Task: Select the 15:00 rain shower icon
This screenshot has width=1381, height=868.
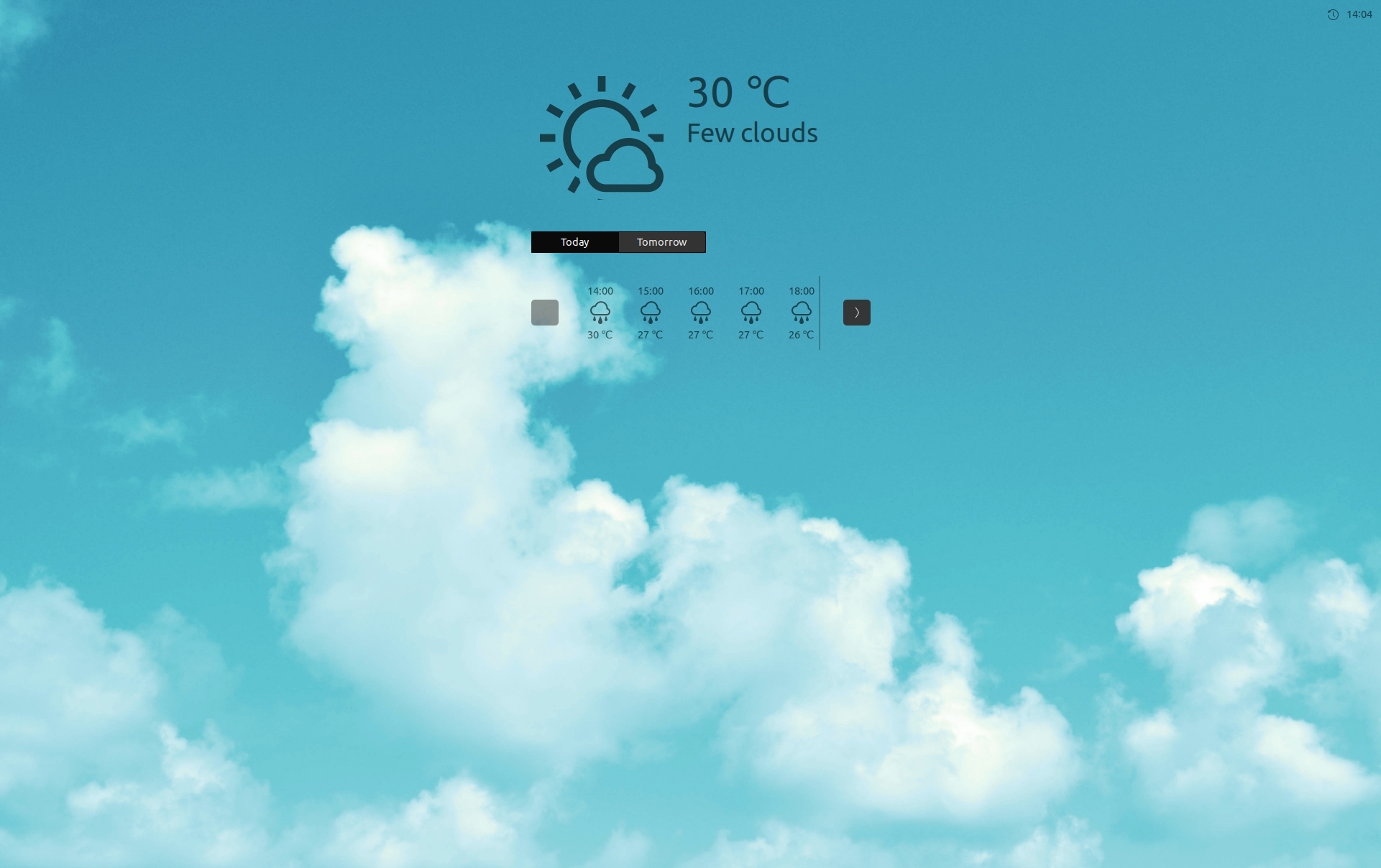Action: (x=650, y=310)
